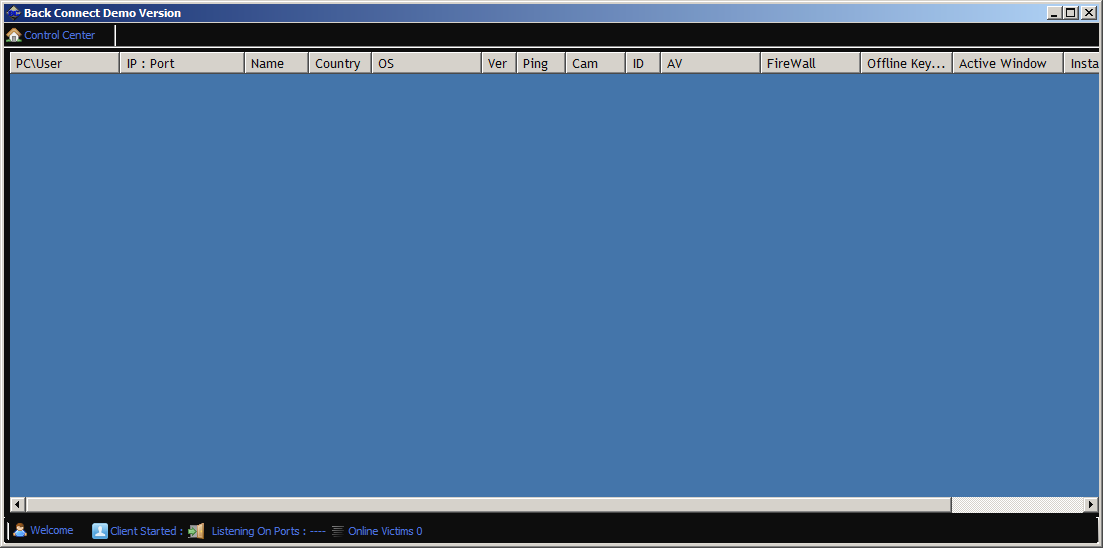Click the OS column header
Image resolution: width=1103 pixels, height=548 pixels.
(x=426, y=63)
